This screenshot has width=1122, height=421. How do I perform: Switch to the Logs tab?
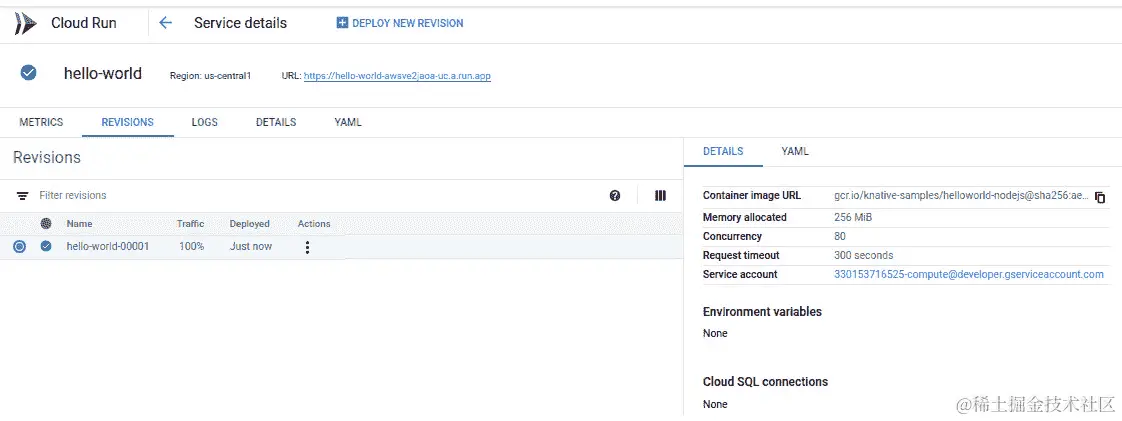pos(205,122)
